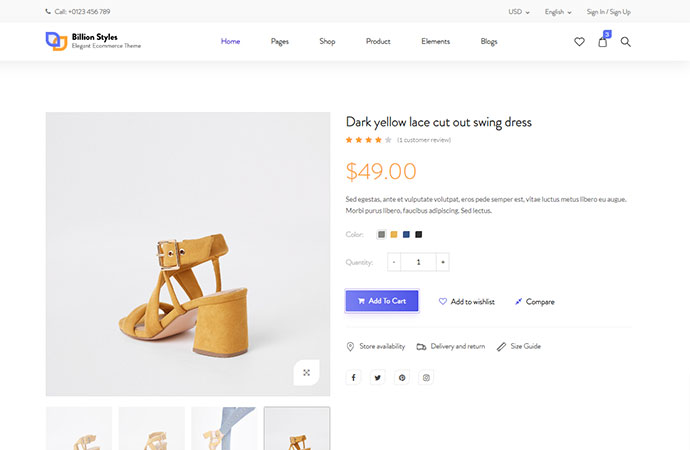Open the Elements menu
The width and height of the screenshot is (690, 450).
[435, 42]
